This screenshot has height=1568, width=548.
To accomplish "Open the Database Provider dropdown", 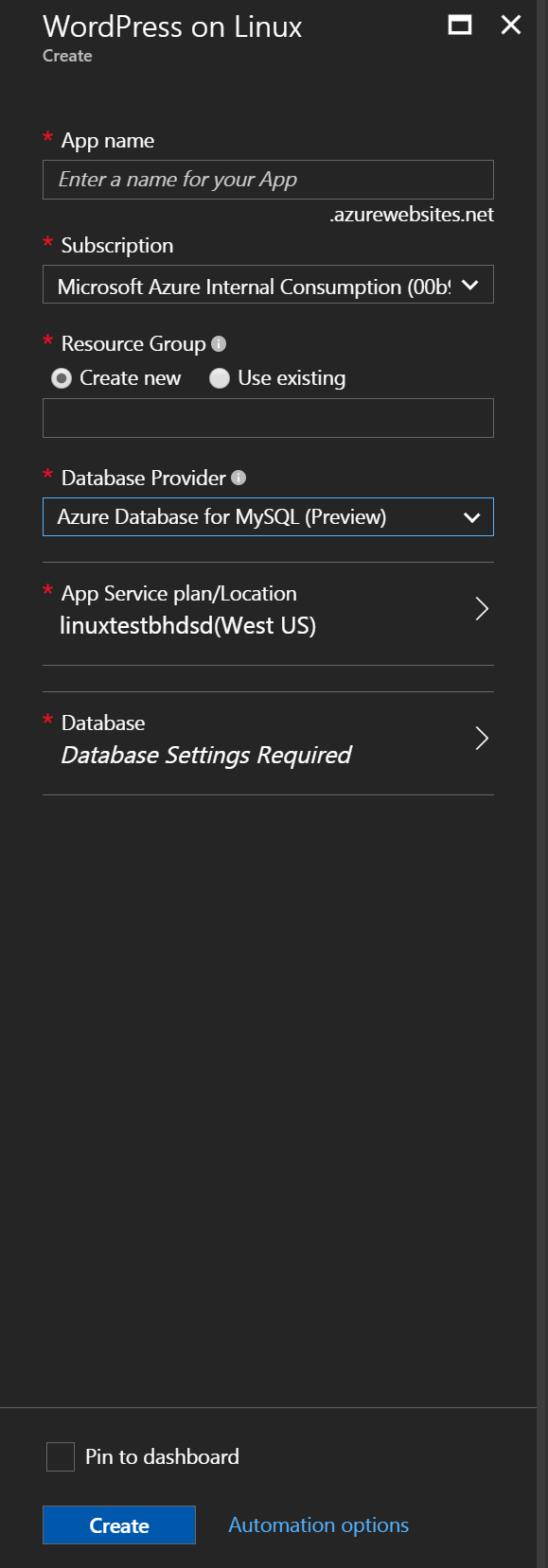I will tap(268, 517).
